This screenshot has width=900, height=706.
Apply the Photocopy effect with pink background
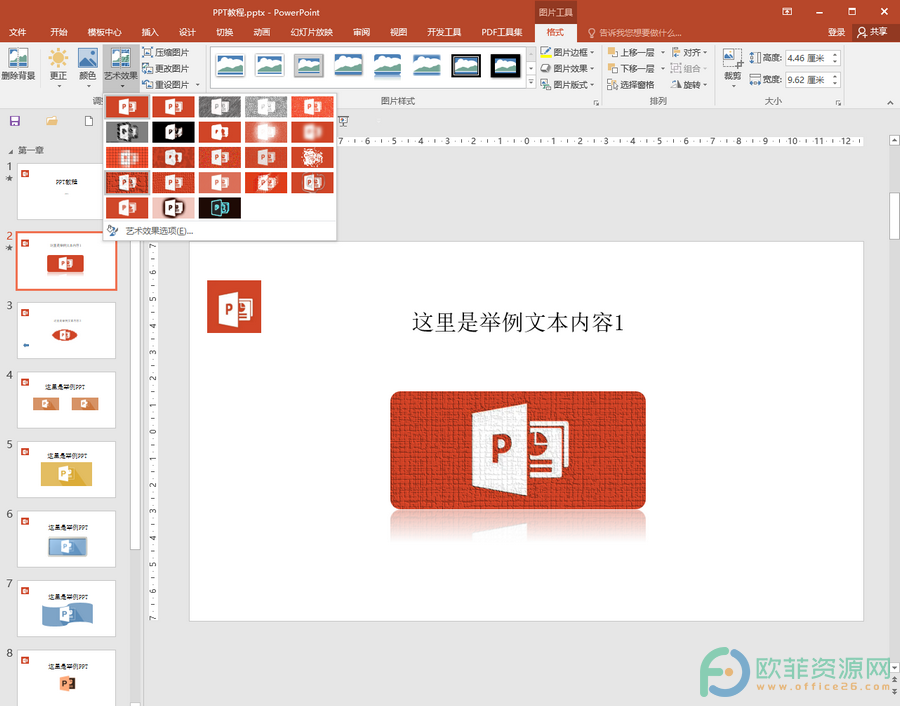[173, 208]
